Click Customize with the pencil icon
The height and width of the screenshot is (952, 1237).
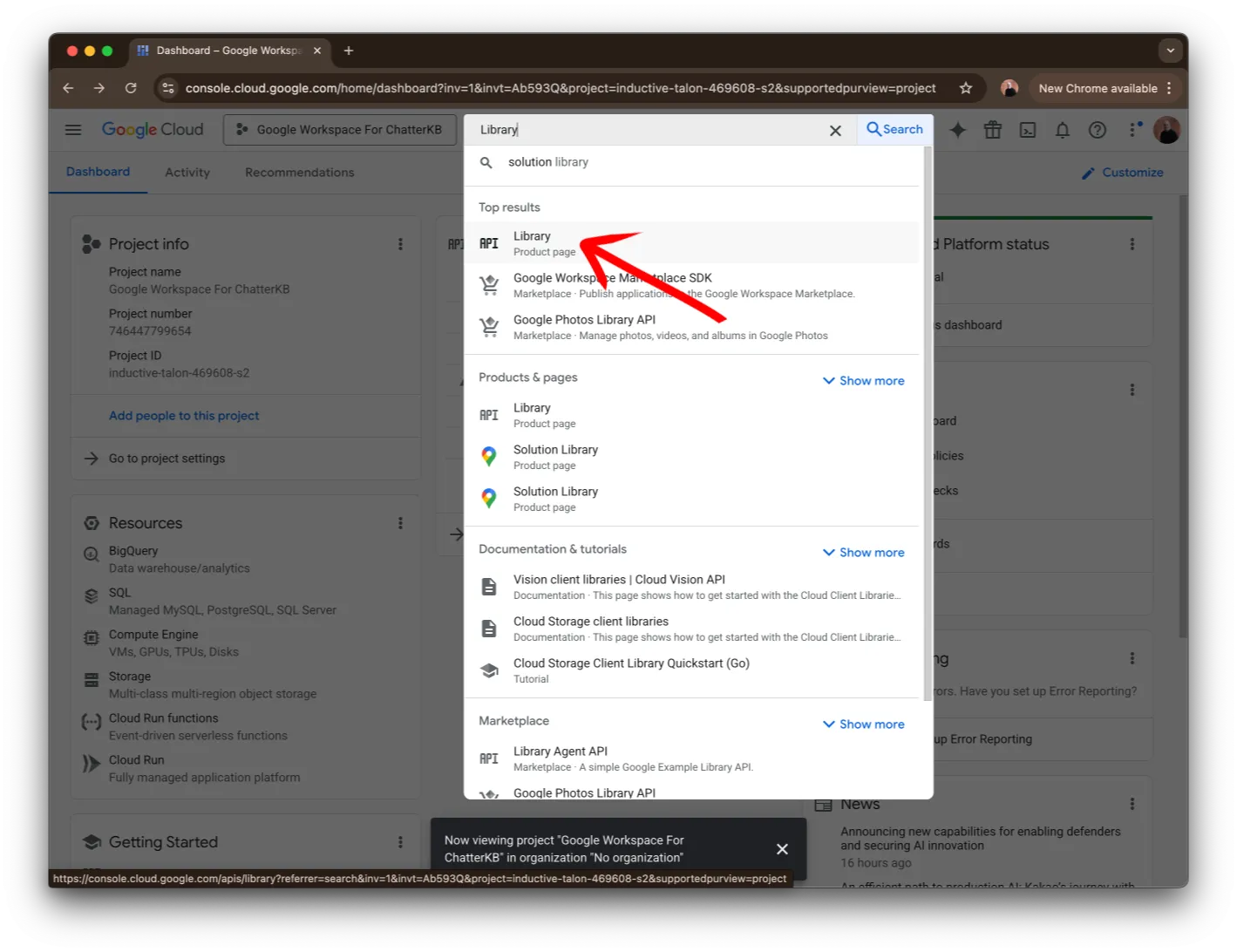coord(1122,173)
